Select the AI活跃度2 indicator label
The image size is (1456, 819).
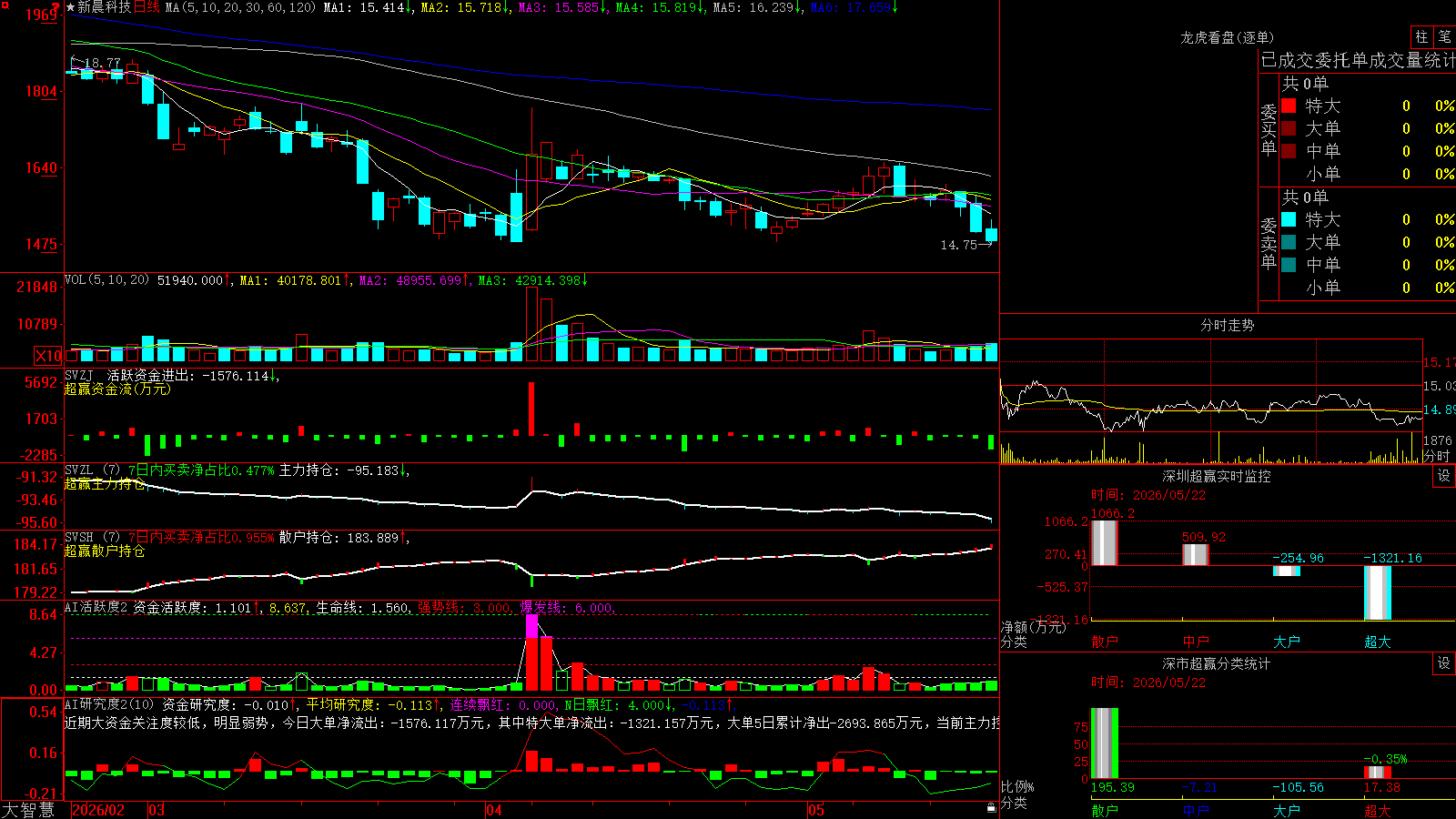tap(96, 607)
